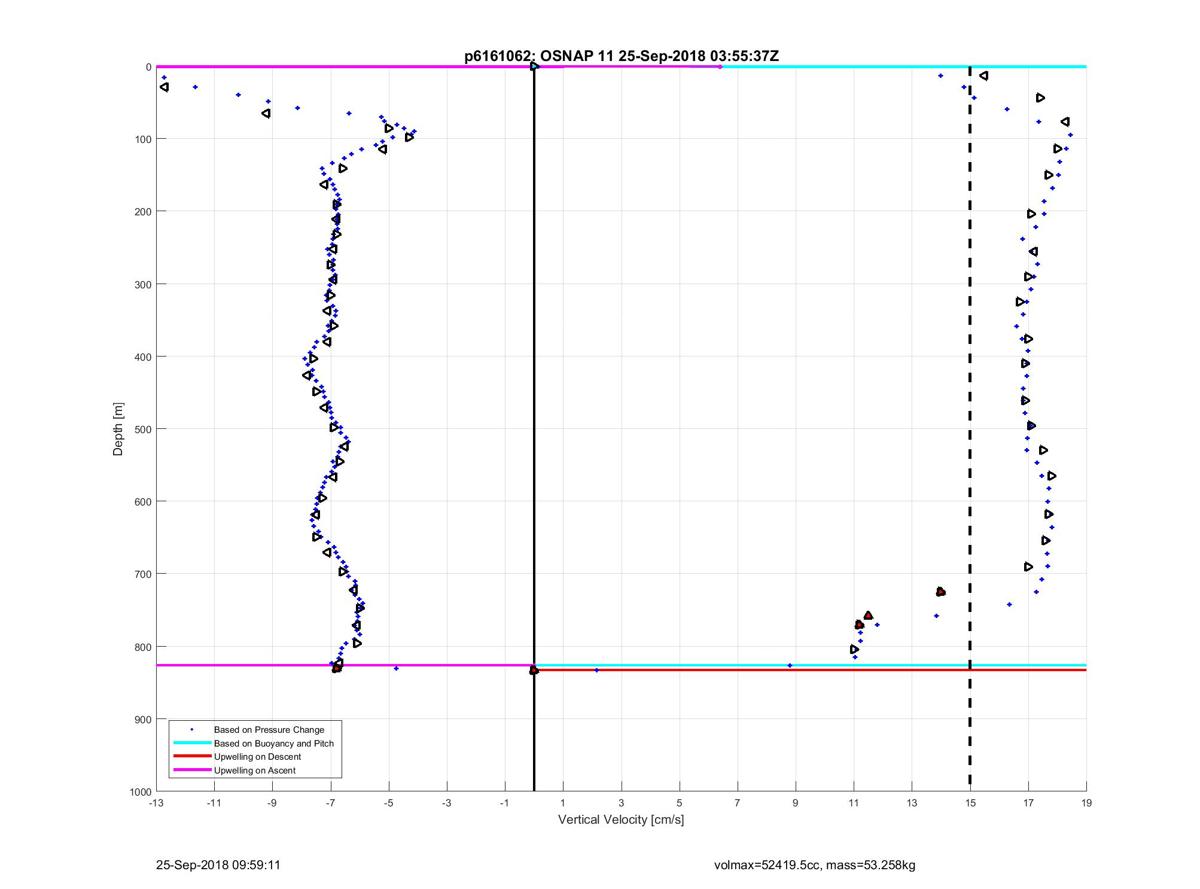Click the y-axis tick label '400'
The image size is (1200, 889).
(142, 357)
